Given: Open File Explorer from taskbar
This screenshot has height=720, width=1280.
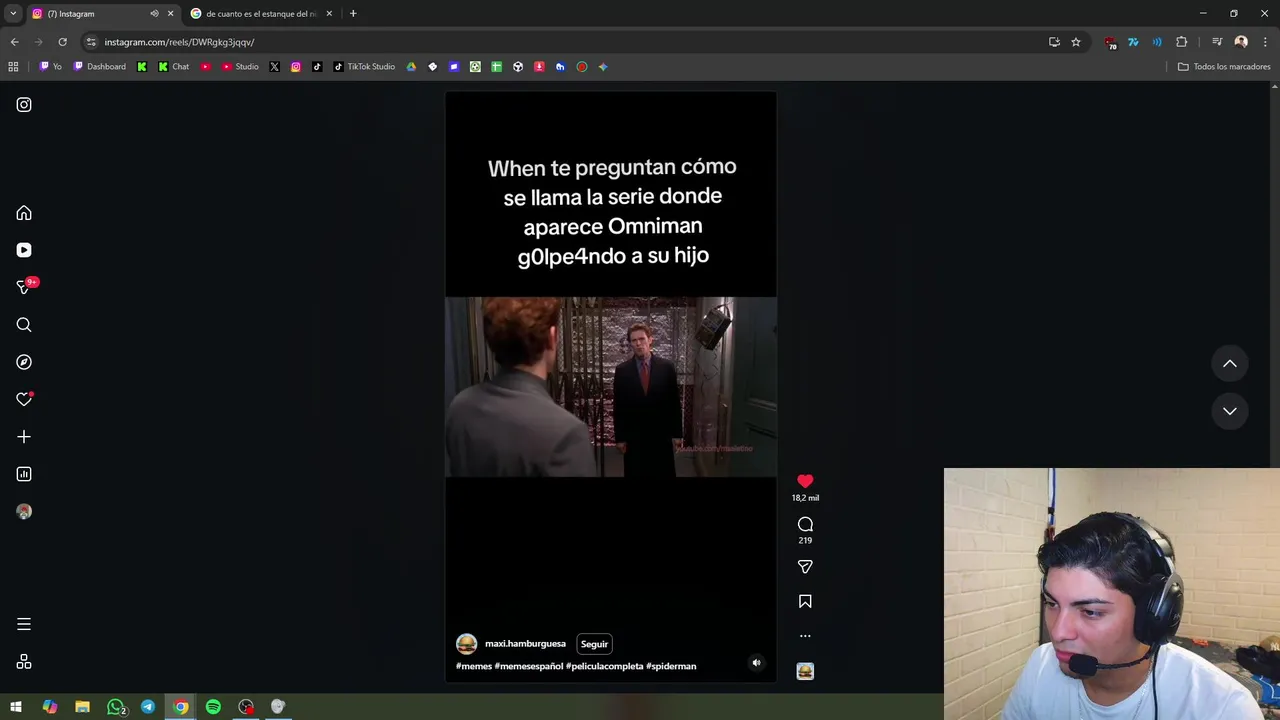Looking at the screenshot, I should coord(82,707).
